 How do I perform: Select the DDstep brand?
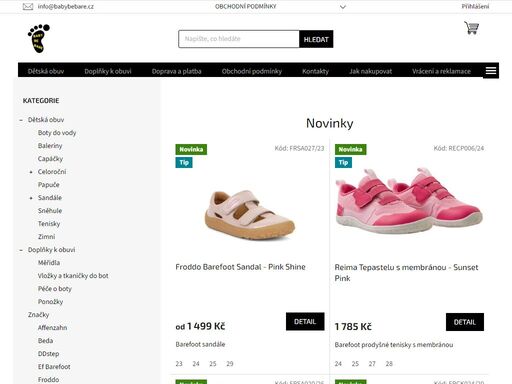click(48, 354)
